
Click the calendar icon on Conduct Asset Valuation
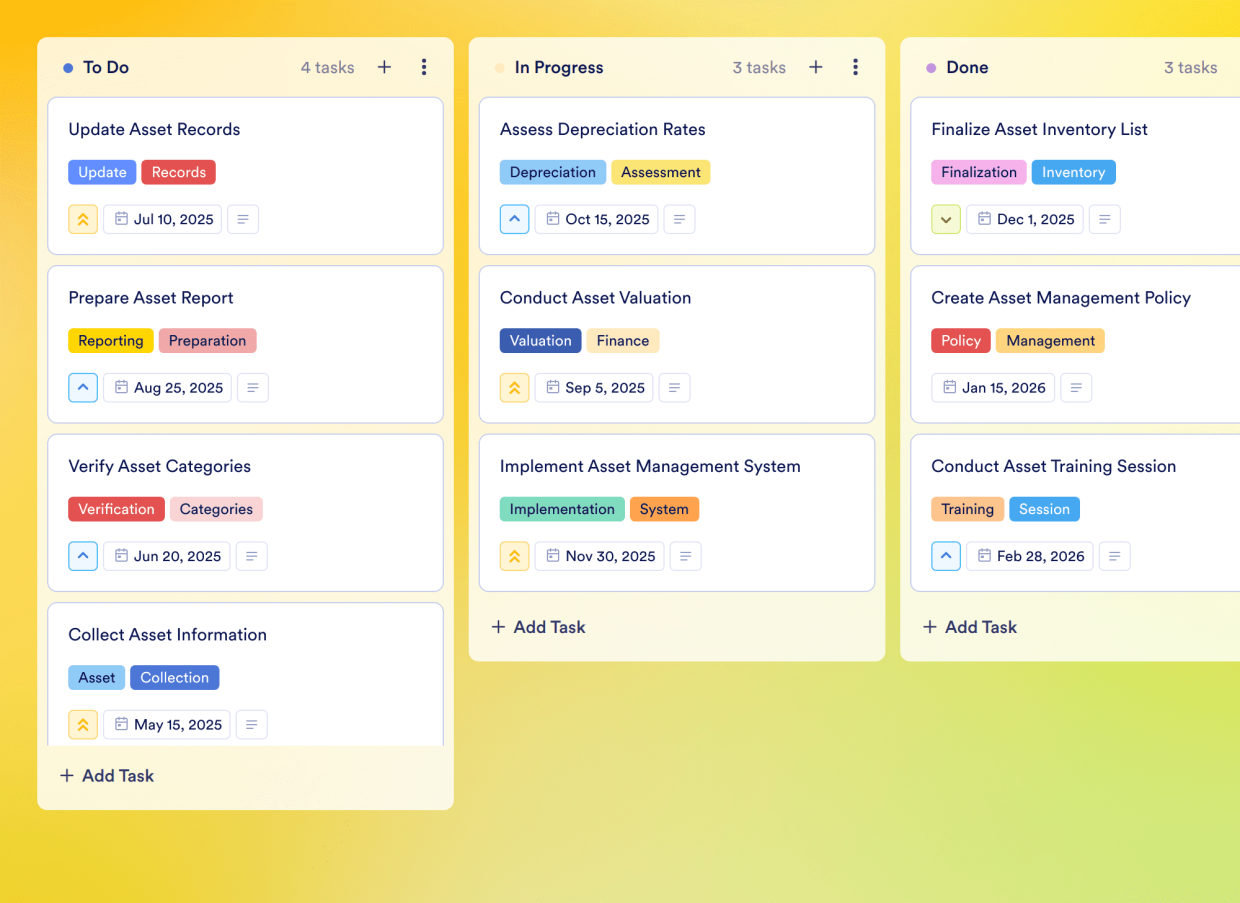point(554,387)
